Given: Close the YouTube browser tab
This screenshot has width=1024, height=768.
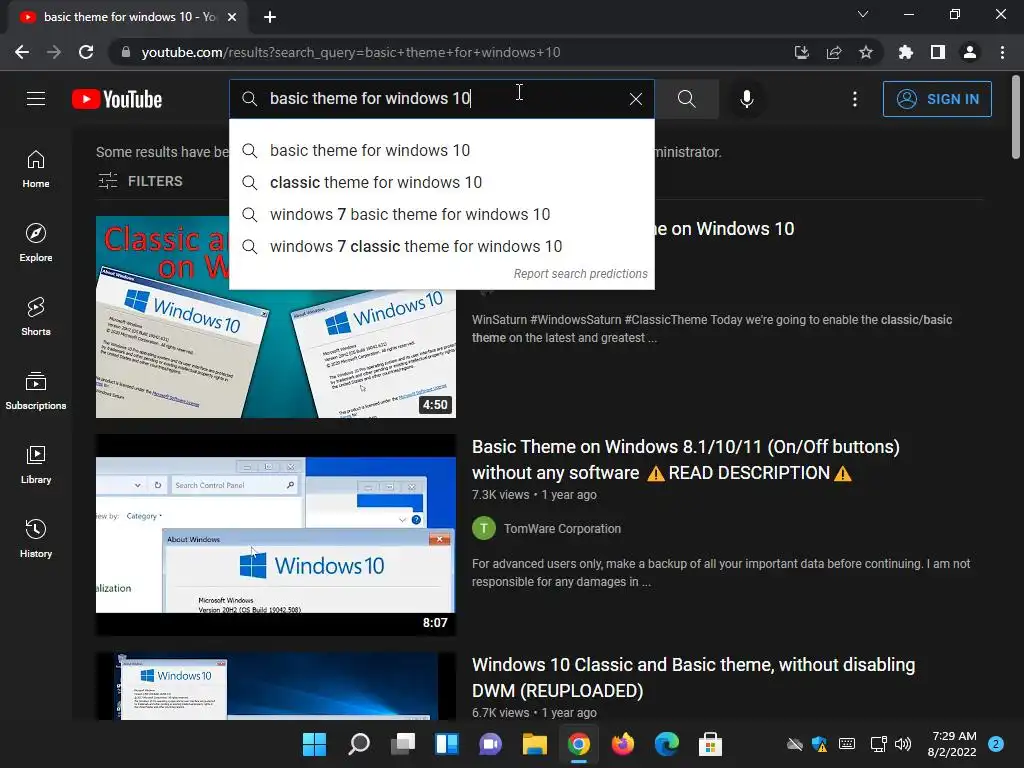Looking at the screenshot, I should pos(232,17).
